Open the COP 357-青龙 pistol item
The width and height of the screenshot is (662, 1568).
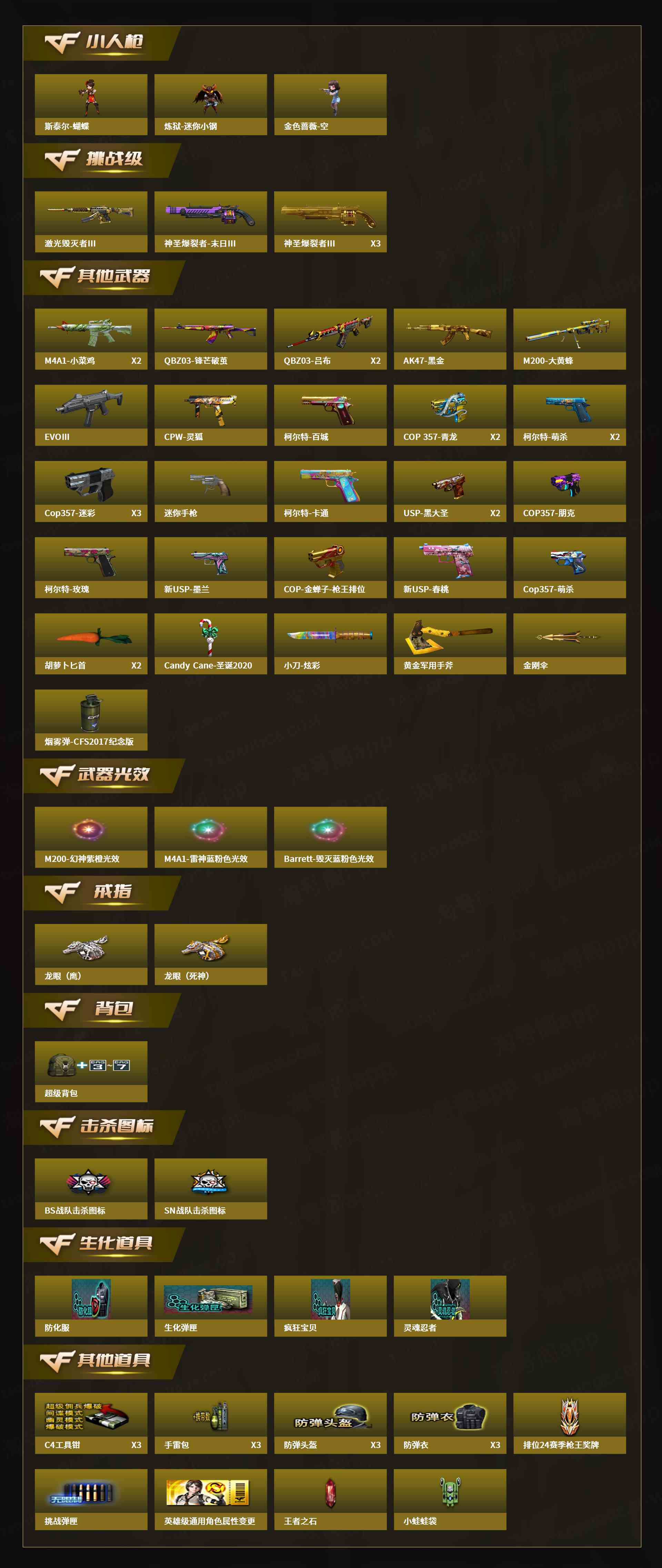pos(450,415)
